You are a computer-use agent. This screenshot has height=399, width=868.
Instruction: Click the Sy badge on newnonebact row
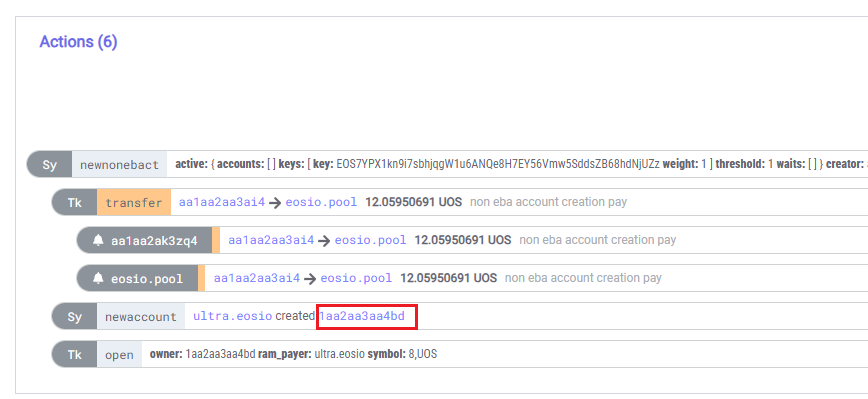pos(50,164)
